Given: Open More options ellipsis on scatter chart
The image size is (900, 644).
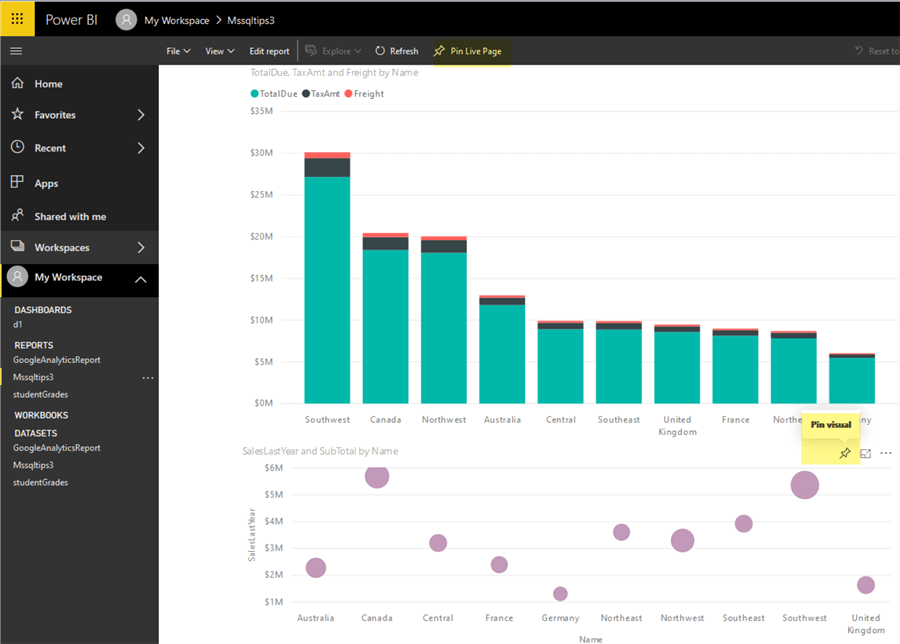Looking at the screenshot, I should (x=886, y=454).
